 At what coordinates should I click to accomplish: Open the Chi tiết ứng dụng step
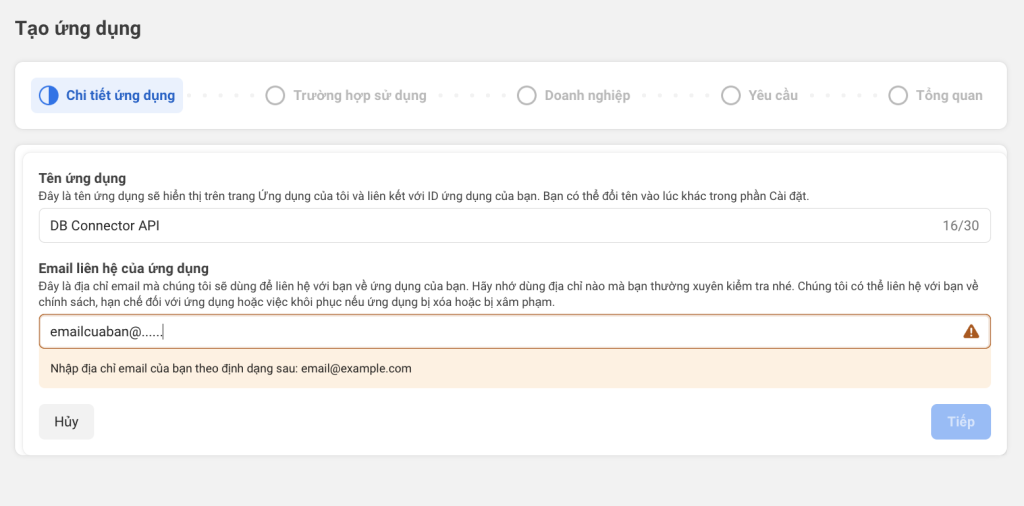[120, 96]
